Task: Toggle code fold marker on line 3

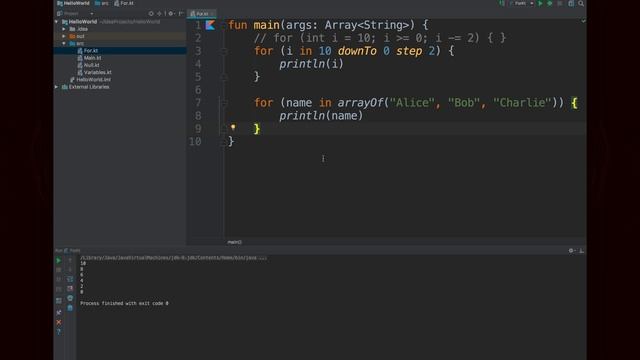Action: [224, 51]
